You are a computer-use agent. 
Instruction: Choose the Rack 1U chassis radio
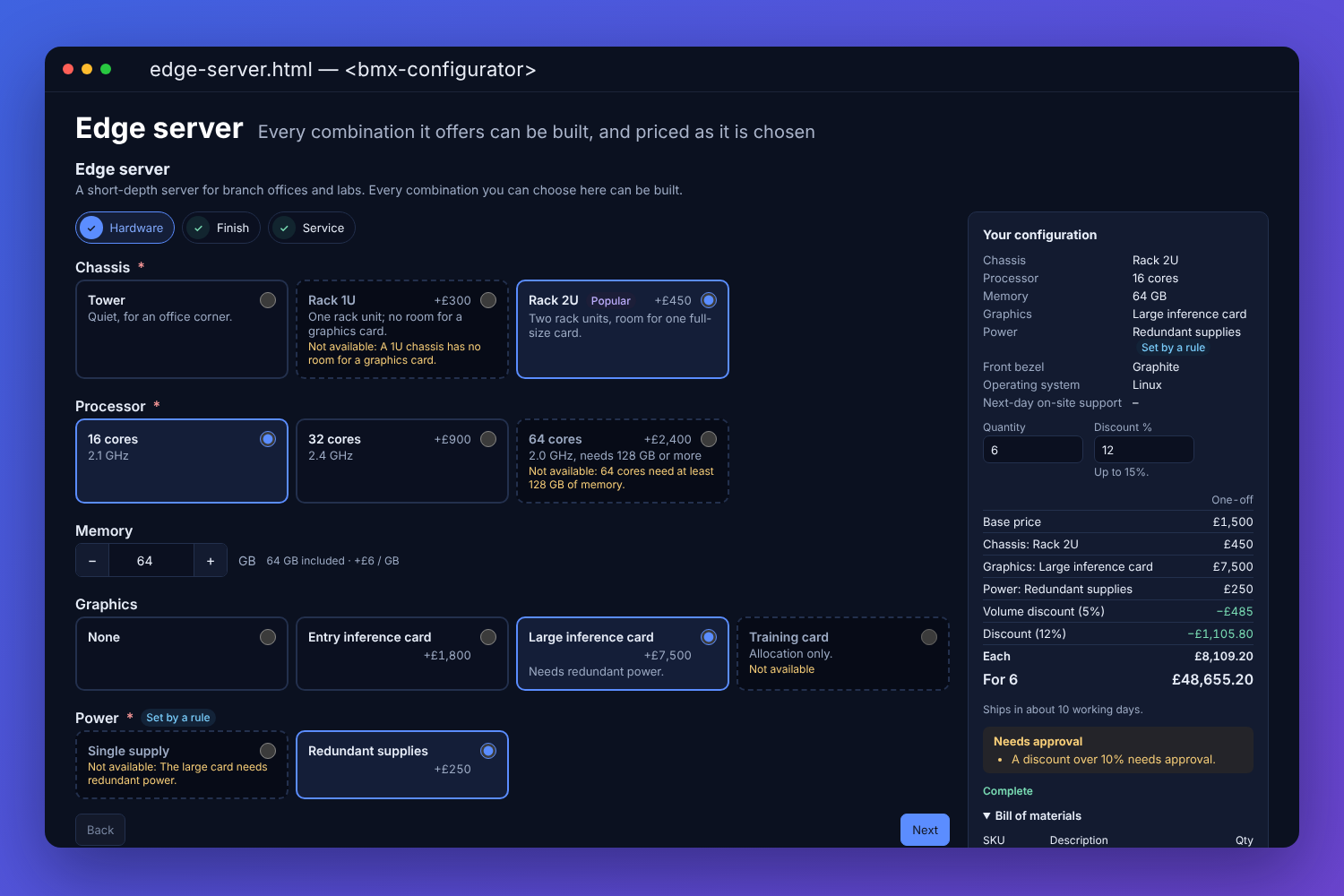(x=488, y=300)
